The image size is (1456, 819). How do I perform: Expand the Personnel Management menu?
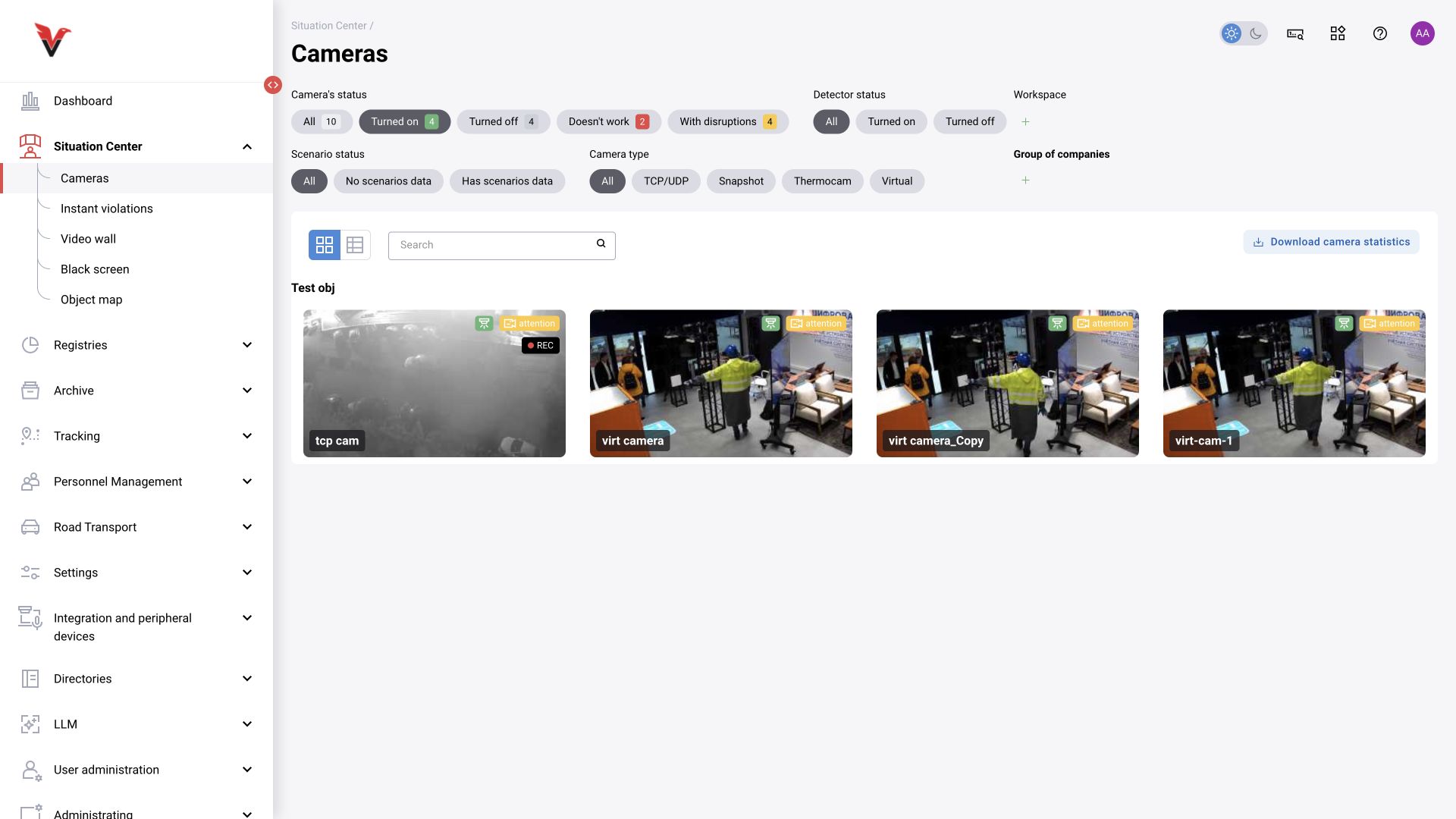pyautogui.click(x=247, y=482)
